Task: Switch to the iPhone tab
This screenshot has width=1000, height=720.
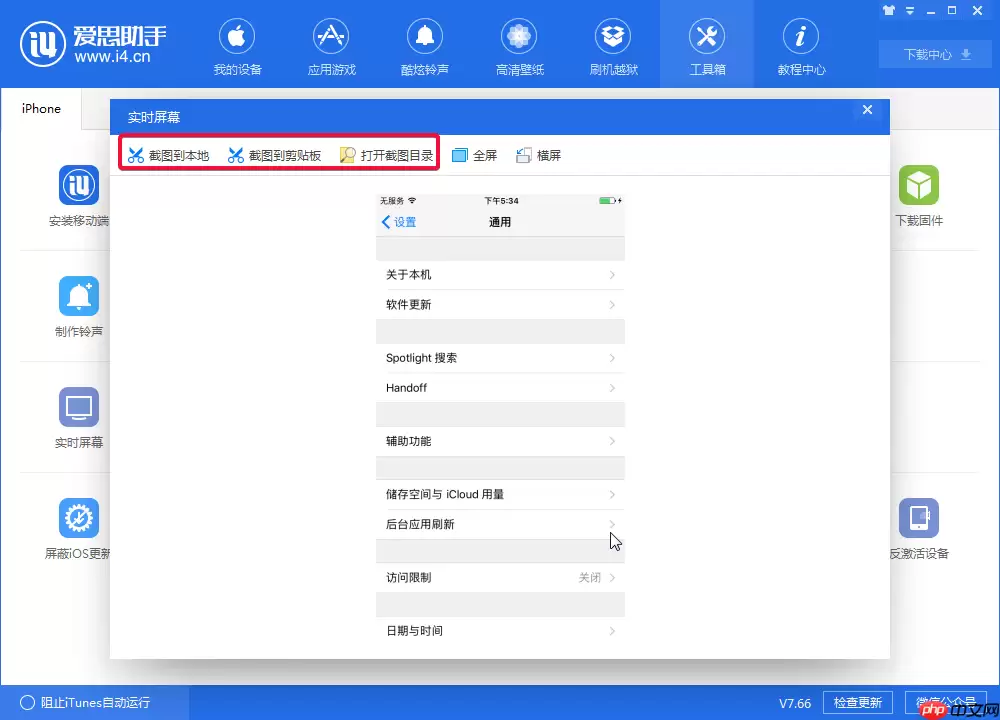Action: [x=41, y=108]
